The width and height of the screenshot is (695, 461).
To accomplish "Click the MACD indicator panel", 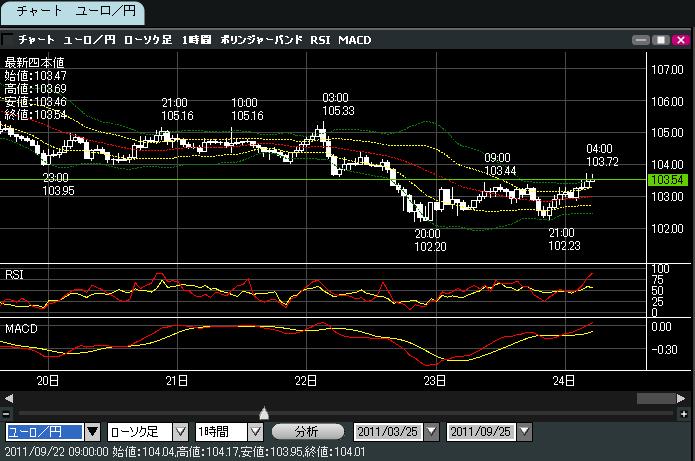I will 300,343.
